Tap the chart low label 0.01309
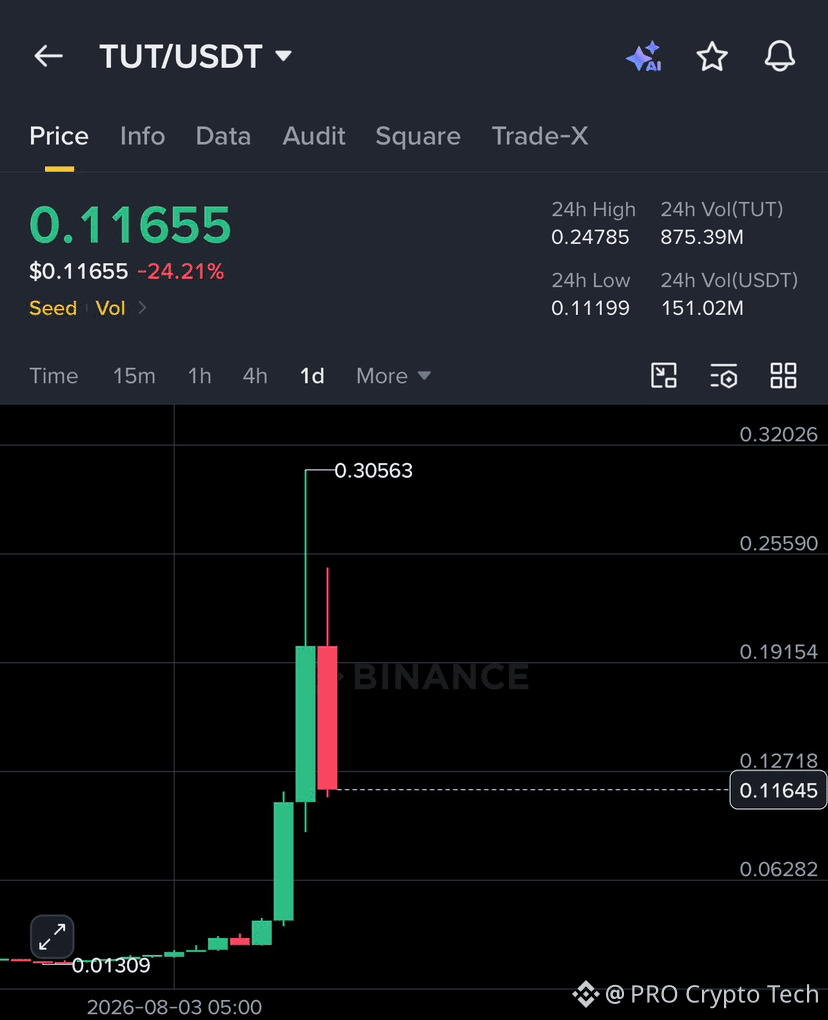The width and height of the screenshot is (828, 1020). click(111, 965)
